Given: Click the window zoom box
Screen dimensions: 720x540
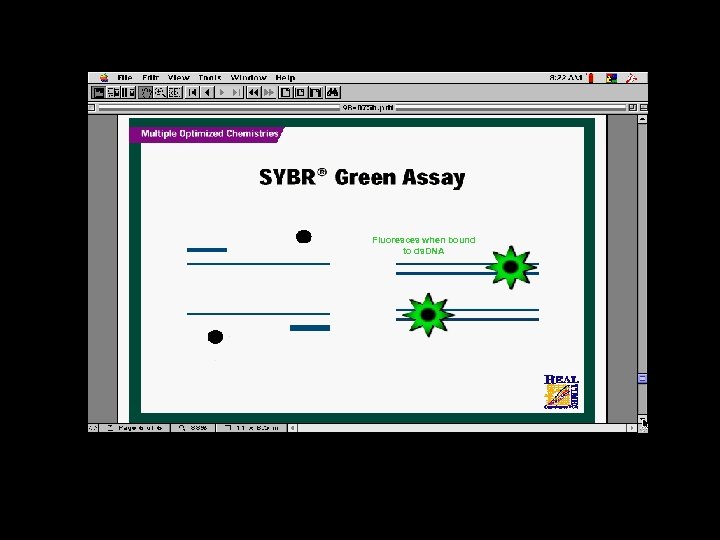Looking at the screenshot, I should [632, 107].
